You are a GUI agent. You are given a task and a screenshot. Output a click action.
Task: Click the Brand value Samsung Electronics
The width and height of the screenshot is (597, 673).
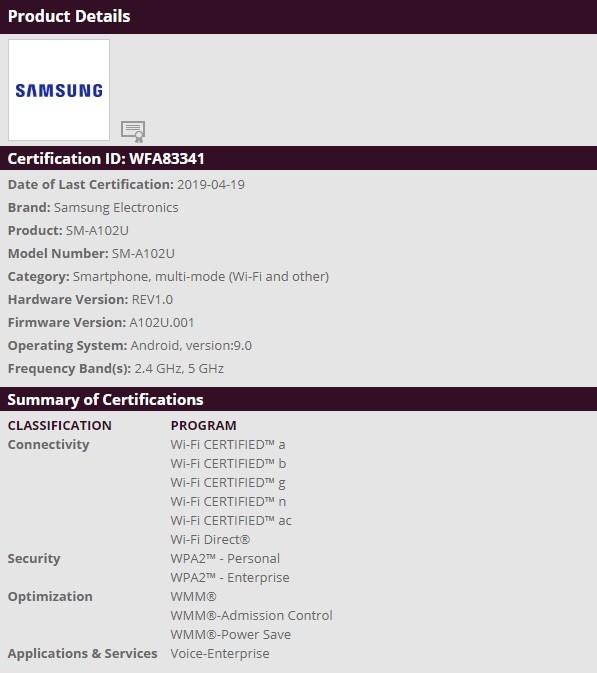pyautogui.click(x=116, y=208)
